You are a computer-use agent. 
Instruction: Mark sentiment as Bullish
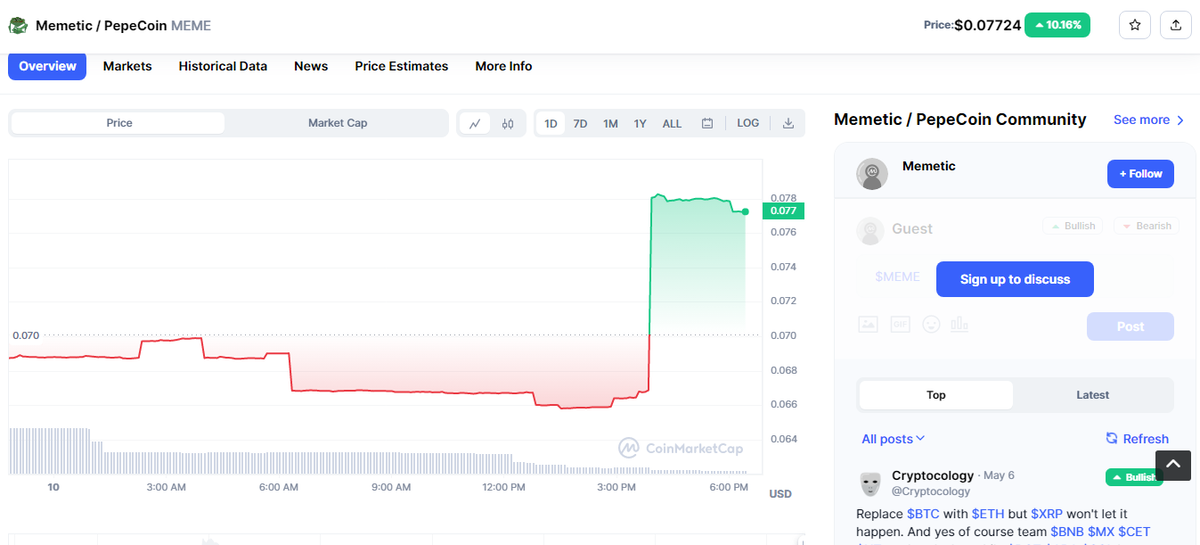(1072, 226)
